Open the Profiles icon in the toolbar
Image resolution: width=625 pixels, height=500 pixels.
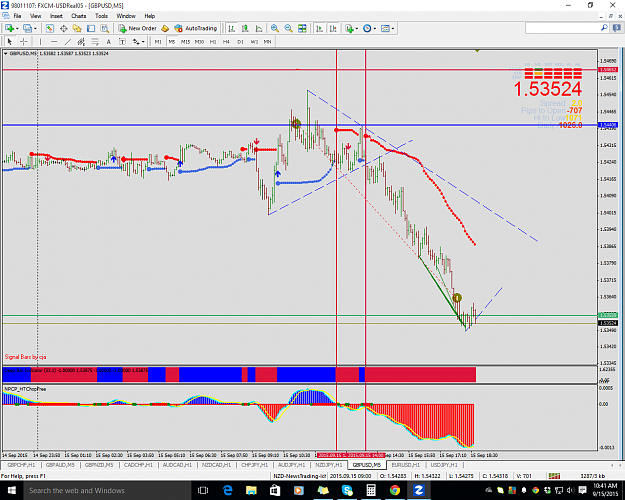pyautogui.click(x=27, y=28)
